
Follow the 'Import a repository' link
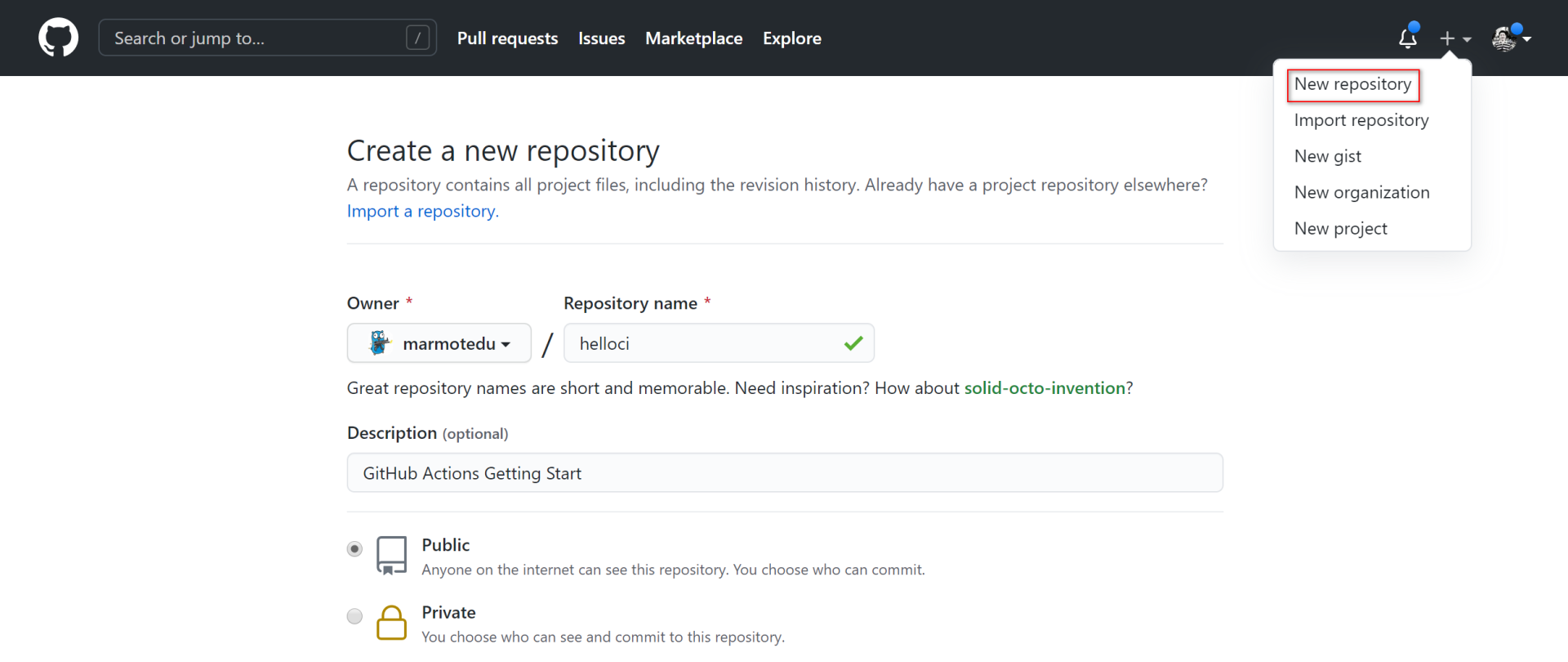422,211
